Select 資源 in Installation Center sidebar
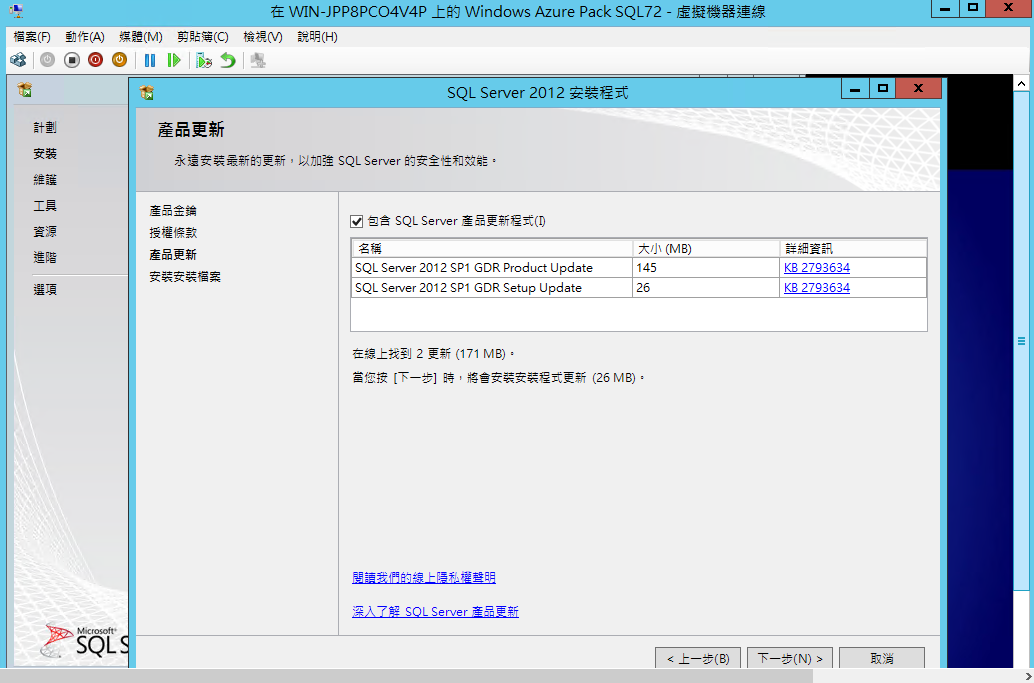The image size is (1034, 683). point(45,231)
